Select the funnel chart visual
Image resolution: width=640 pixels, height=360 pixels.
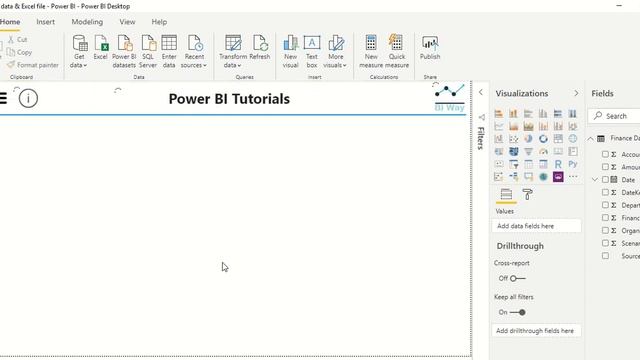click(529, 151)
